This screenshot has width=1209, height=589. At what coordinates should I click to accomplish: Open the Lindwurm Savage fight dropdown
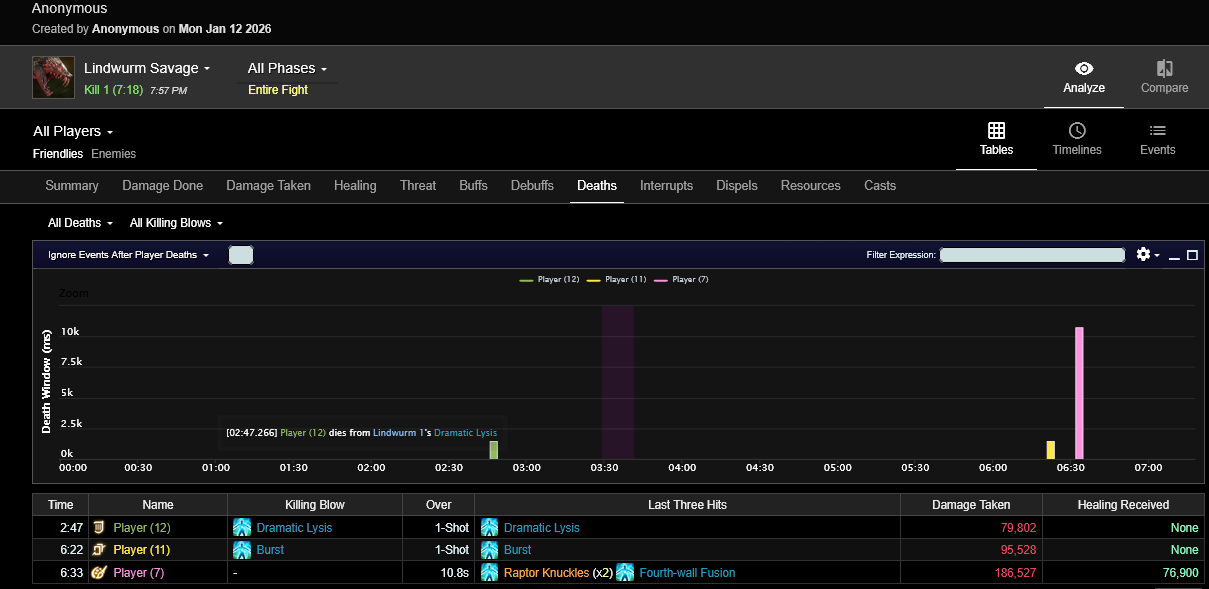[x=147, y=68]
